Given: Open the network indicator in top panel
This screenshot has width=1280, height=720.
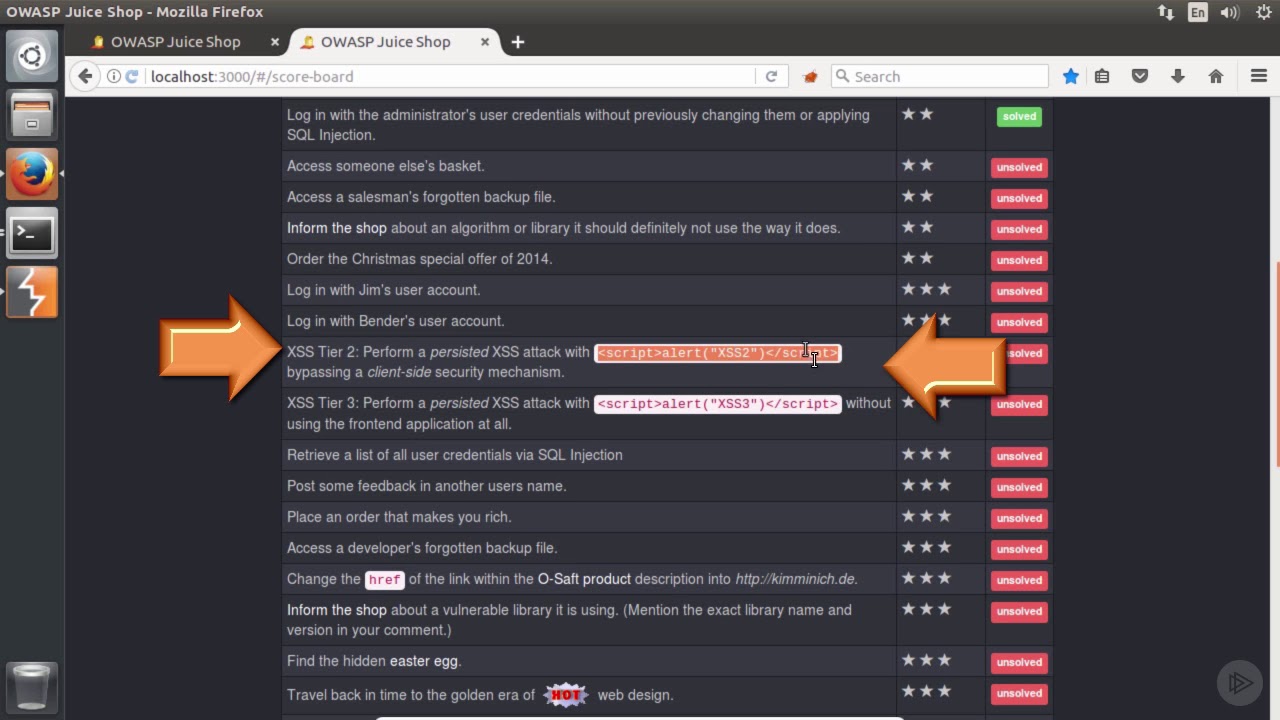Looking at the screenshot, I should (1166, 12).
